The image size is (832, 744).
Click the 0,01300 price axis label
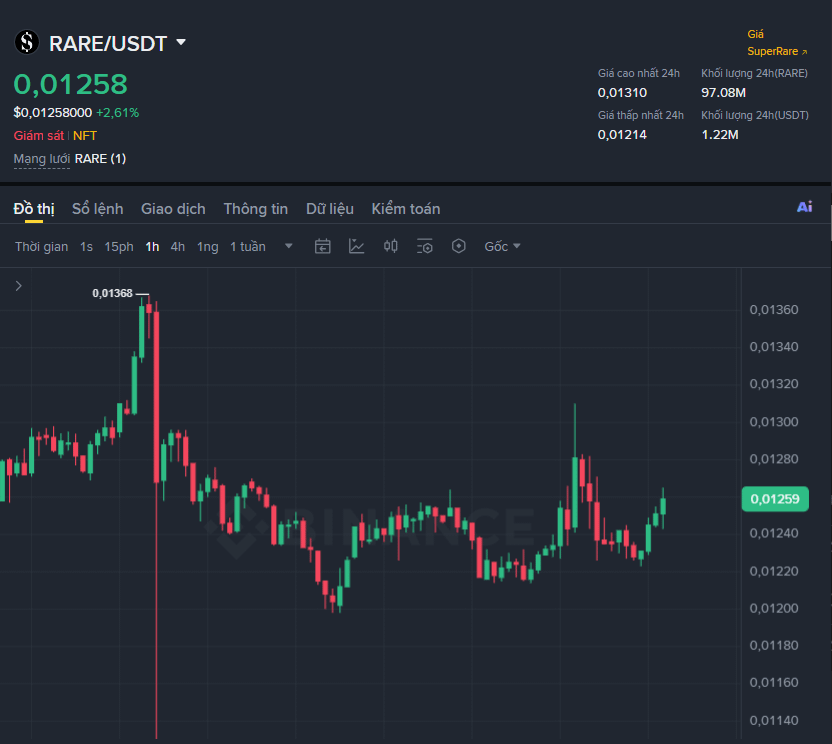pyautogui.click(x=774, y=422)
